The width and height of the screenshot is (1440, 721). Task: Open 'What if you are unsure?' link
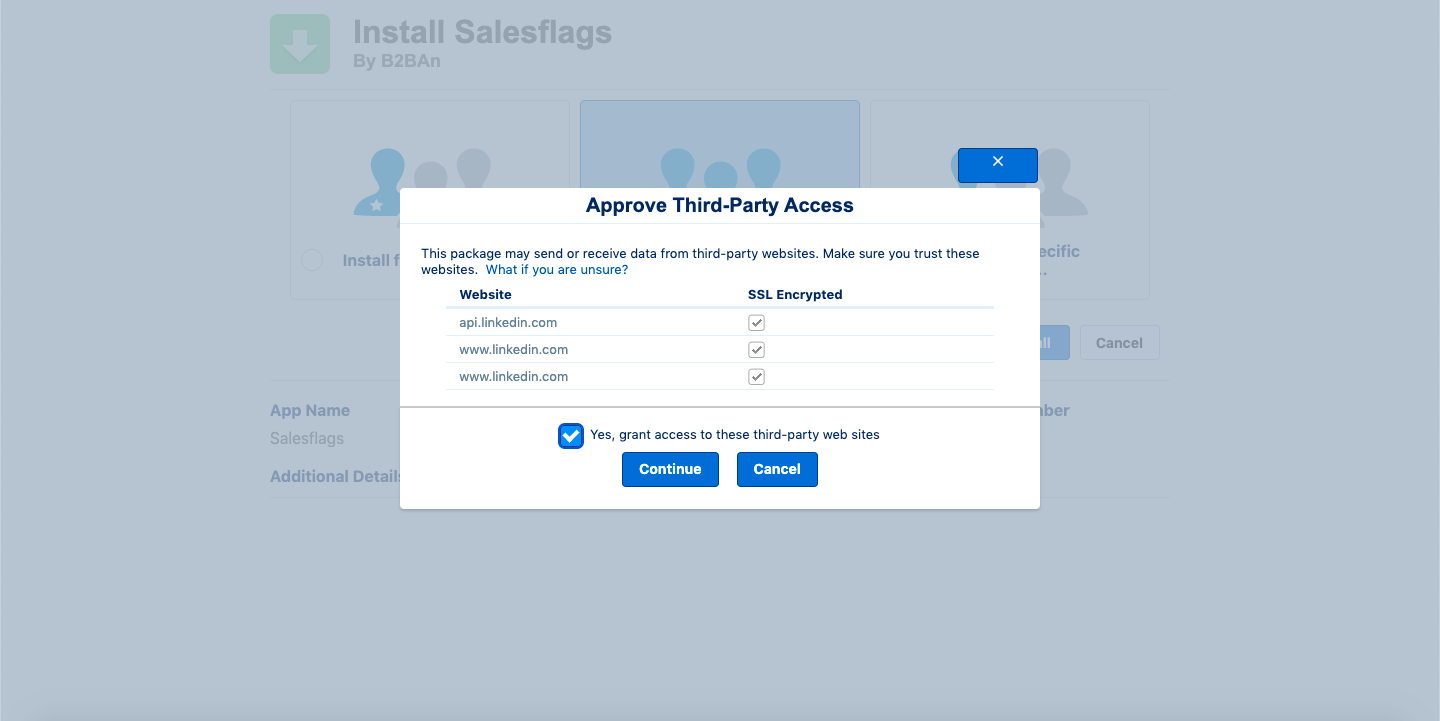point(557,270)
